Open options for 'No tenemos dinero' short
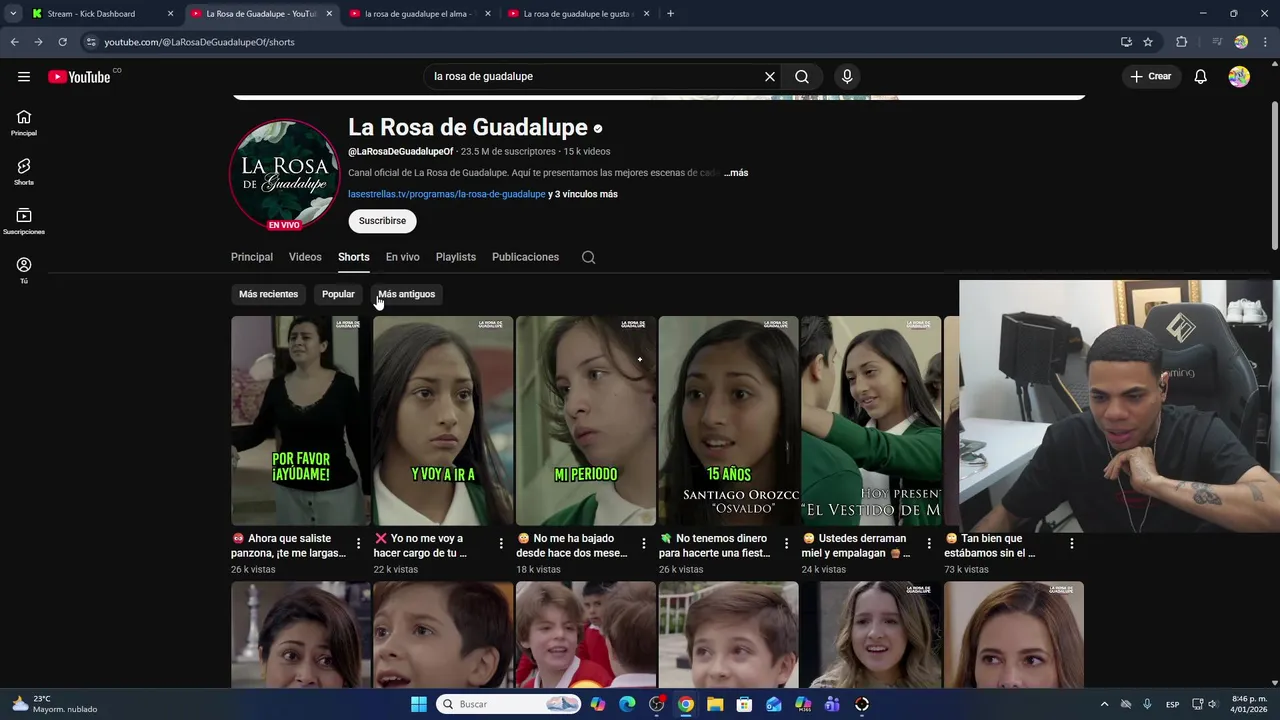 pyautogui.click(x=786, y=544)
